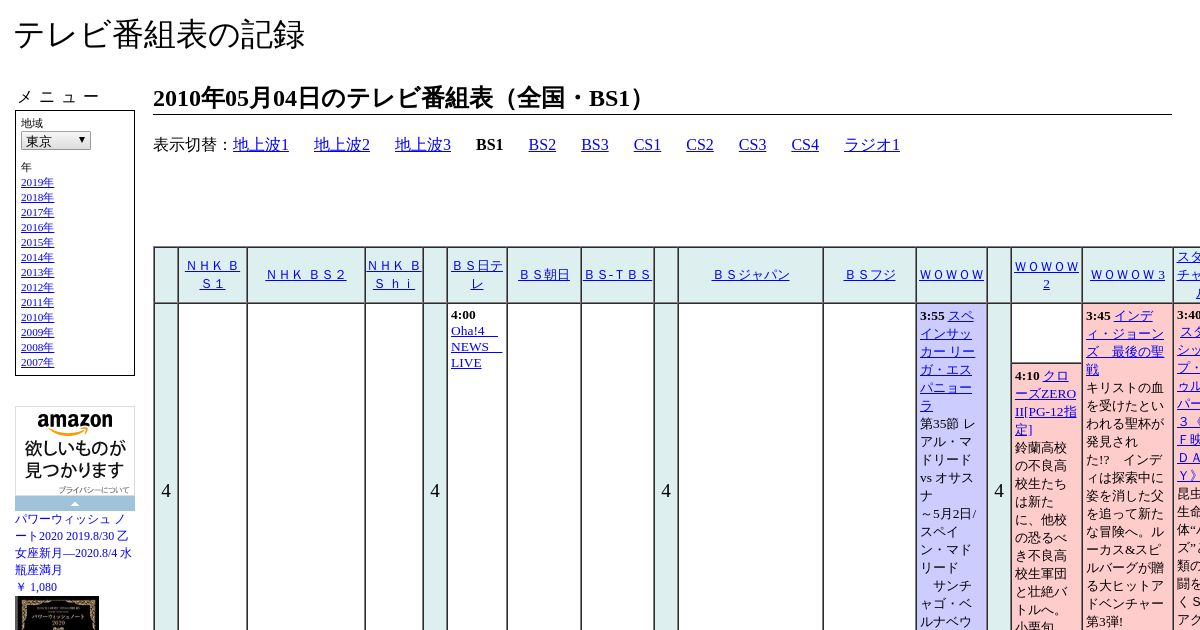Switch display to CS4
1200x630 pixels.
coord(805,145)
